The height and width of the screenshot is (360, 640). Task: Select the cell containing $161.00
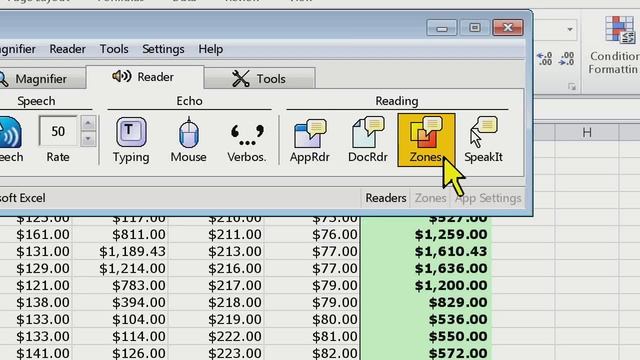[36, 235]
